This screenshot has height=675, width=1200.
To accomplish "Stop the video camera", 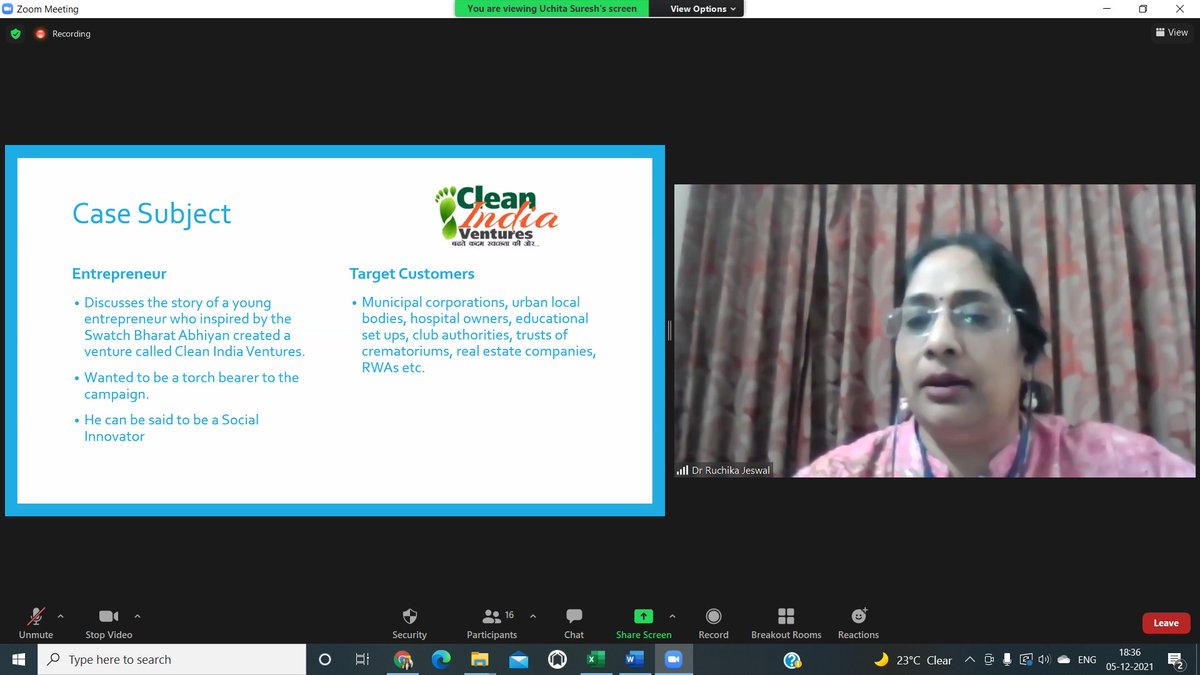I will (108, 622).
